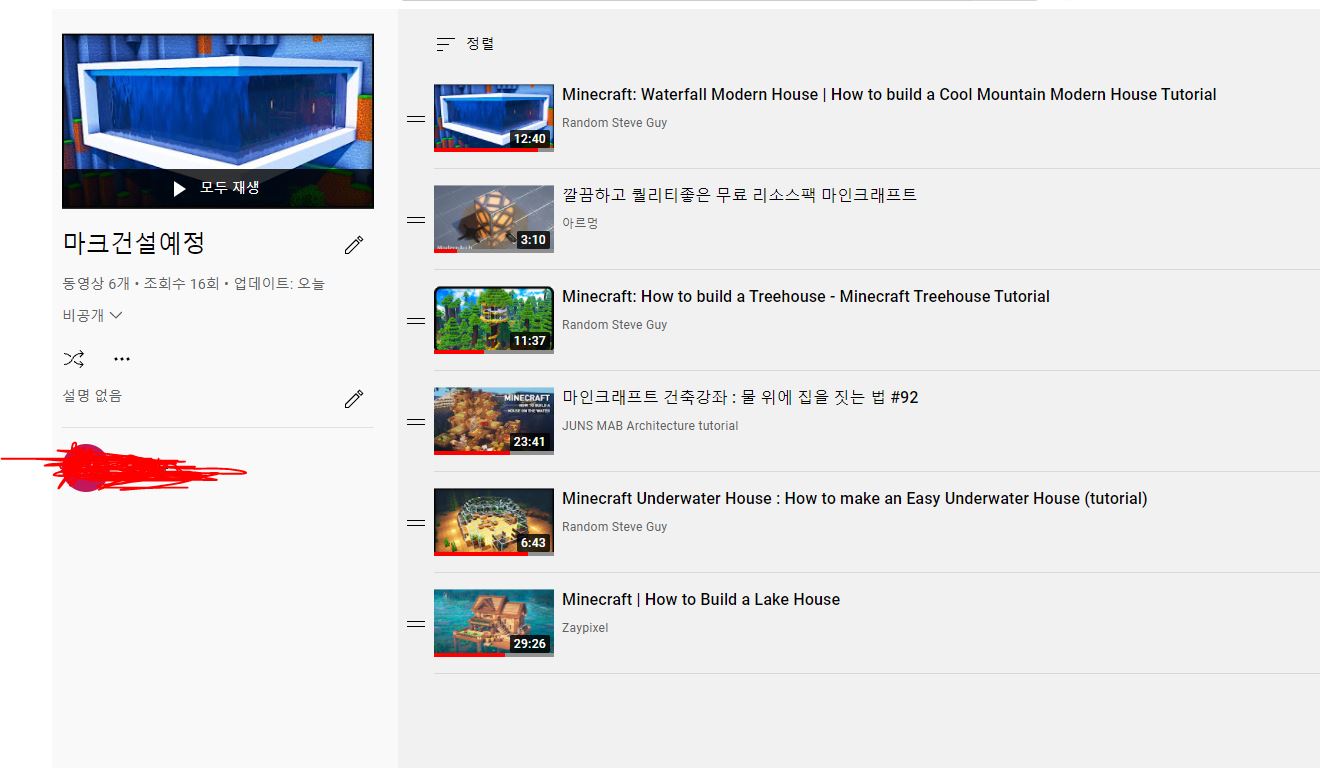The width and height of the screenshot is (1320, 768).
Task: Open the Waterfall Modern House video title
Action: tap(888, 95)
